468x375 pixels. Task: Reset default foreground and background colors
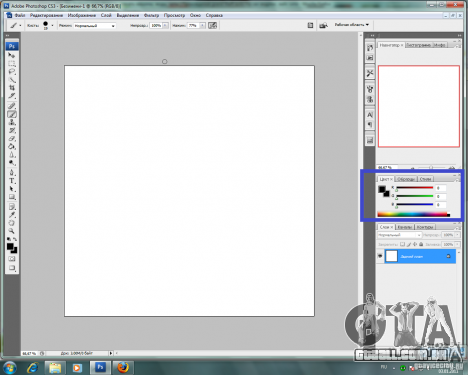click(9, 239)
